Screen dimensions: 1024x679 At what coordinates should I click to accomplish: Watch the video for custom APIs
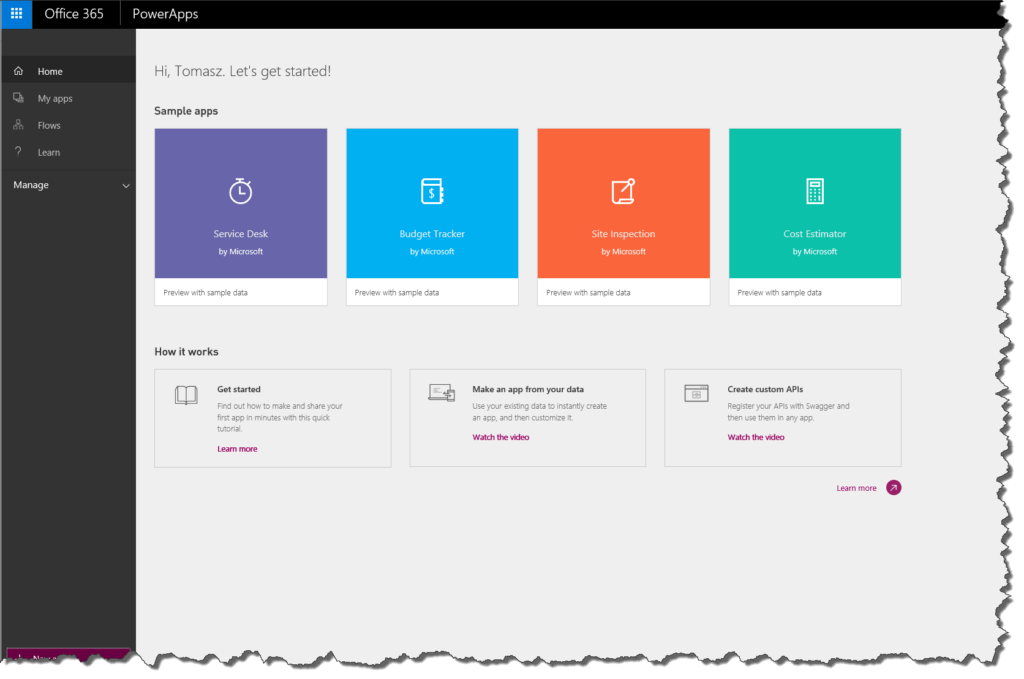coord(756,437)
